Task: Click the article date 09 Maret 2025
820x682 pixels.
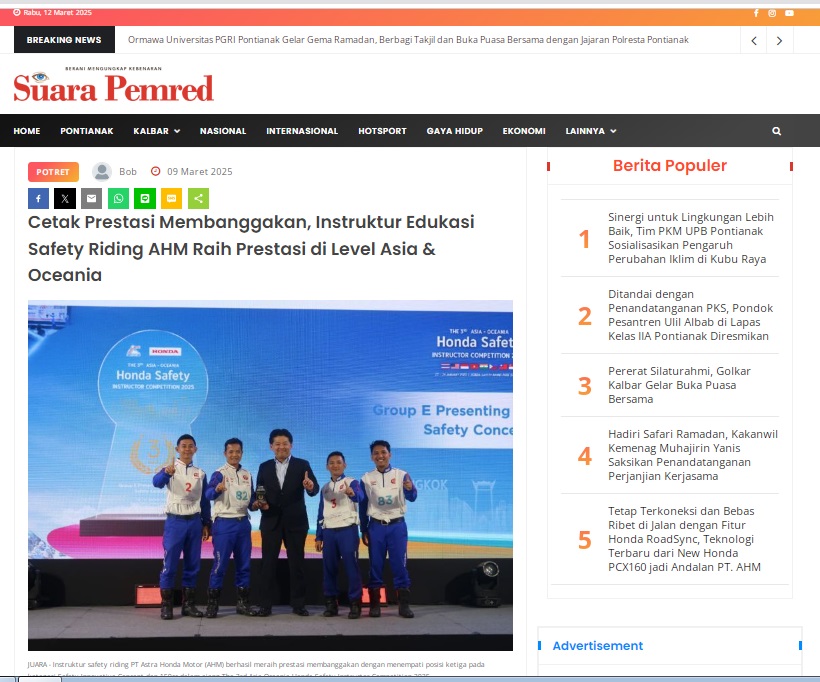Action: (x=199, y=172)
